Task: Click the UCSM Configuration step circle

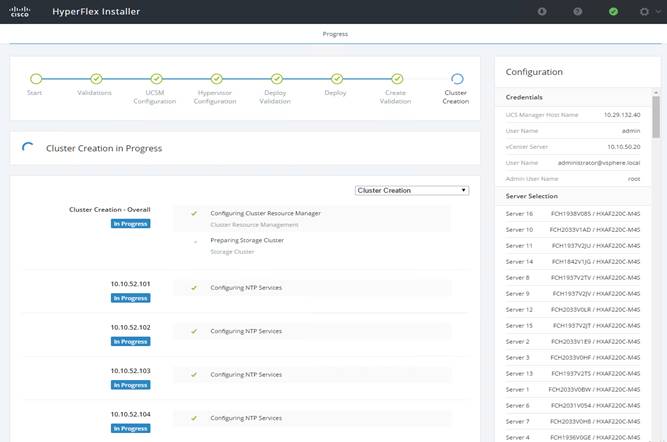Action: coord(157,79)
